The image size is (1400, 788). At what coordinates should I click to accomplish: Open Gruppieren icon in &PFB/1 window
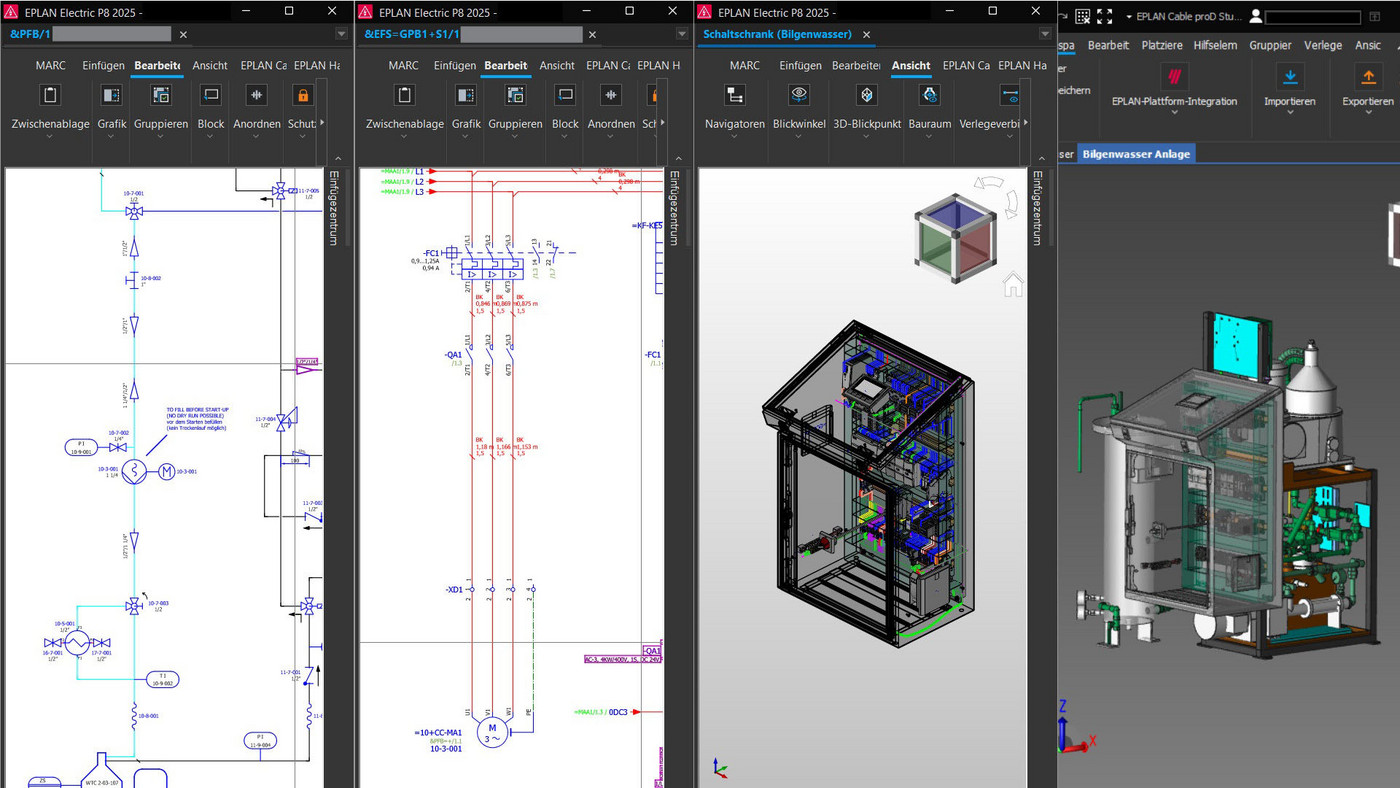(160, 95)
